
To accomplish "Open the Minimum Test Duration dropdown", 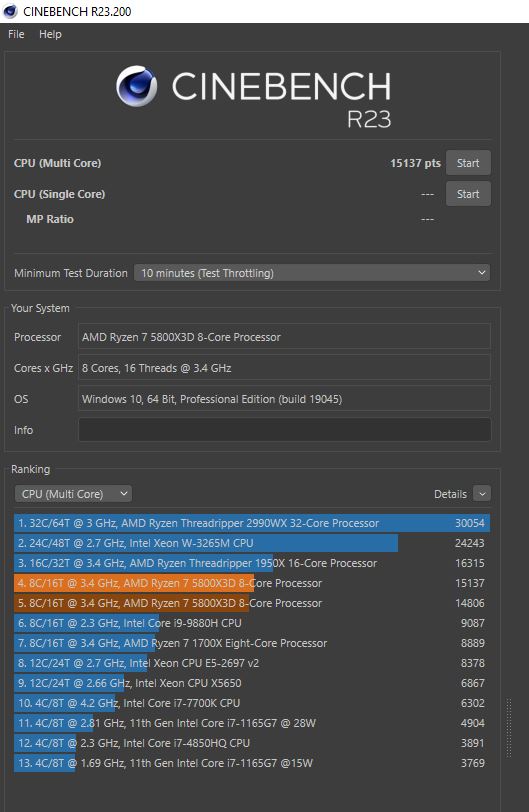I will (312, 273).
